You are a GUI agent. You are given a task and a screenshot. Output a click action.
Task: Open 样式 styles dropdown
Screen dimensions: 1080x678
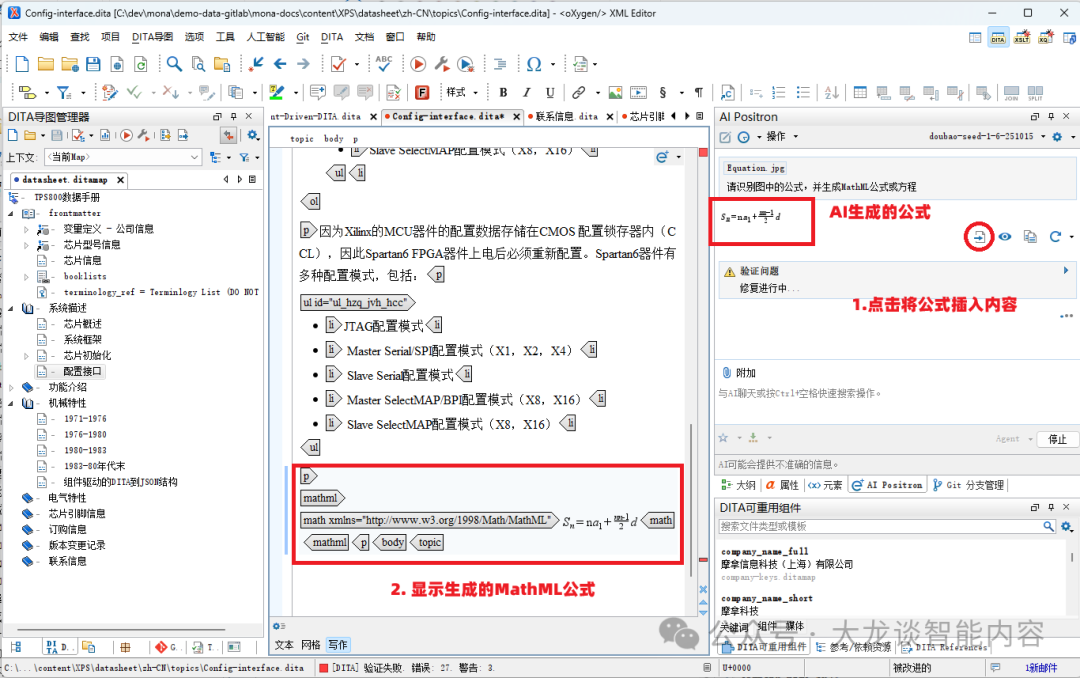point(461,92)
